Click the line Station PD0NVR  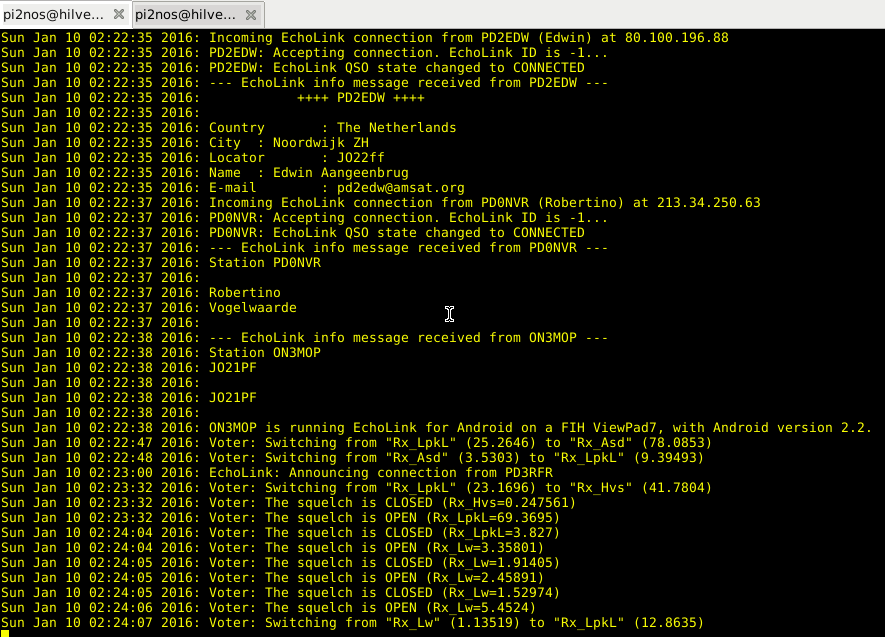(x=265, y=263)
